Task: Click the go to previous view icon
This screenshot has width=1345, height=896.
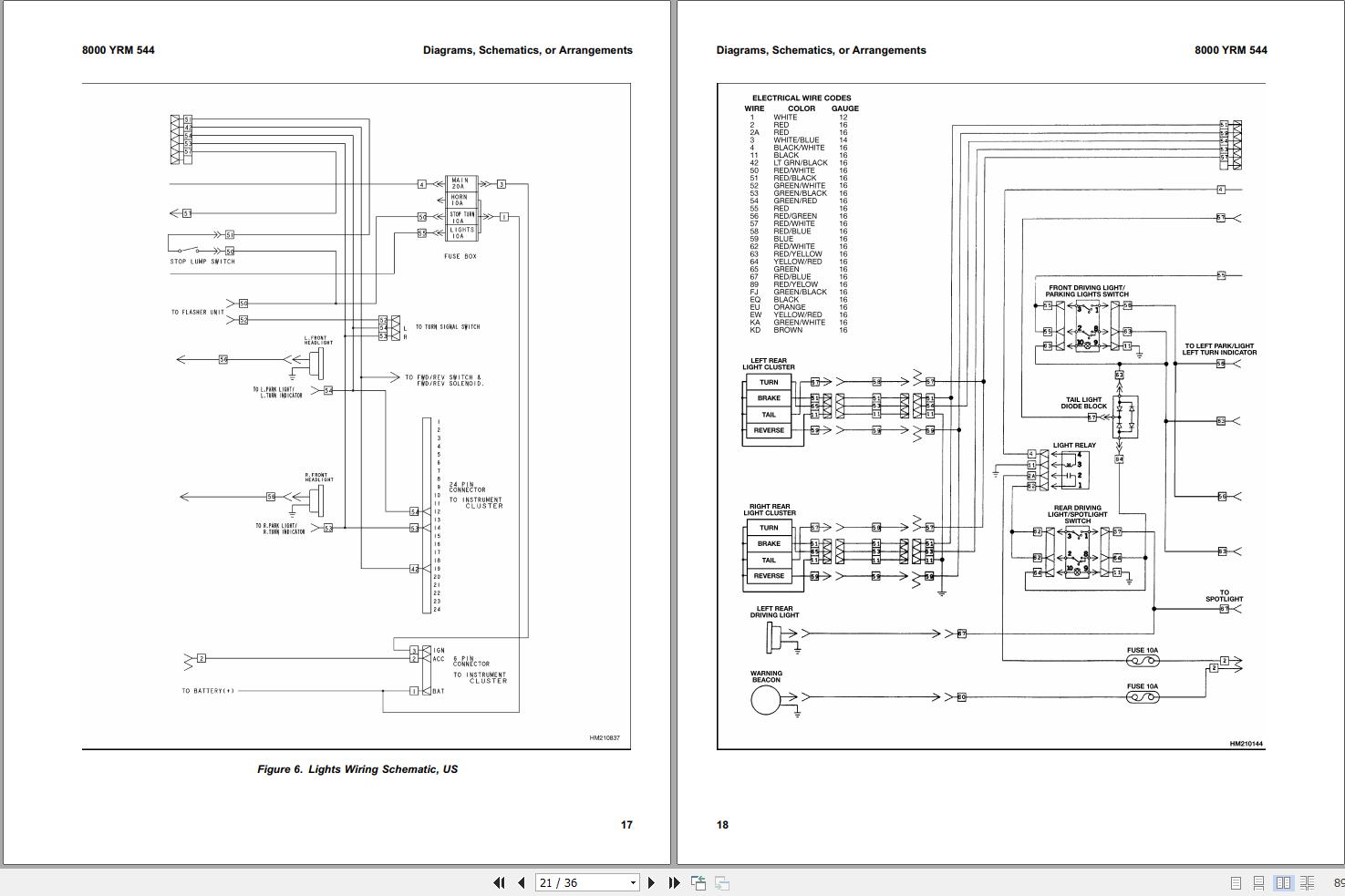Action: [698, 882]
